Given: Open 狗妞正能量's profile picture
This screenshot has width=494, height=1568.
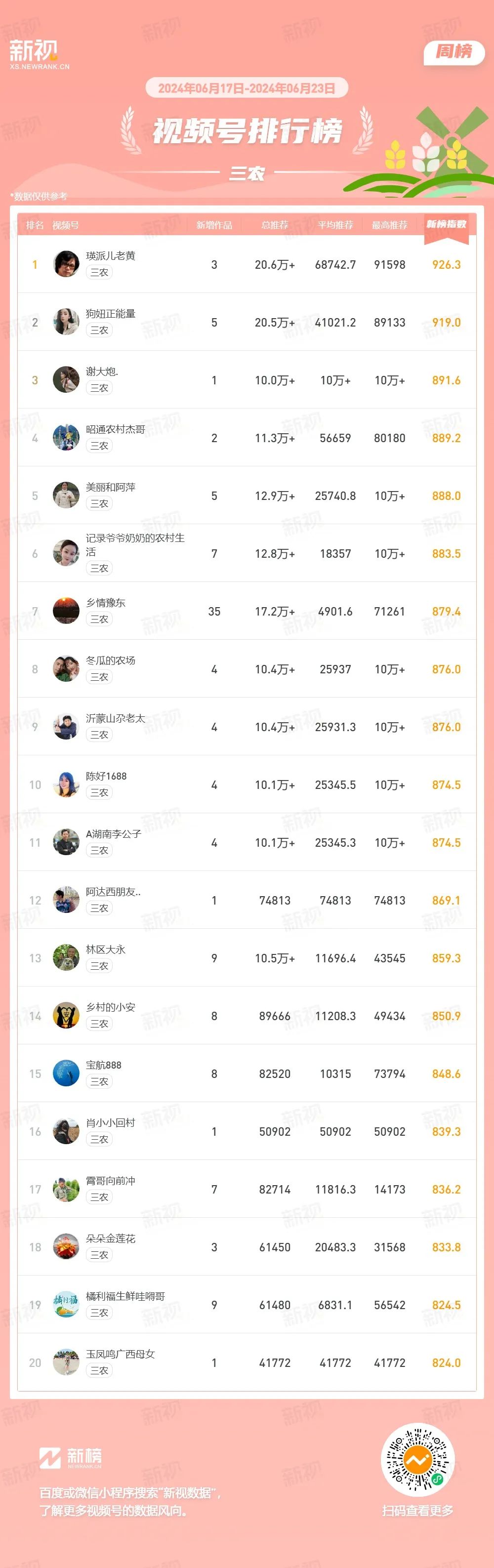Looking at the screenshot, I should (x=66, y=322).
